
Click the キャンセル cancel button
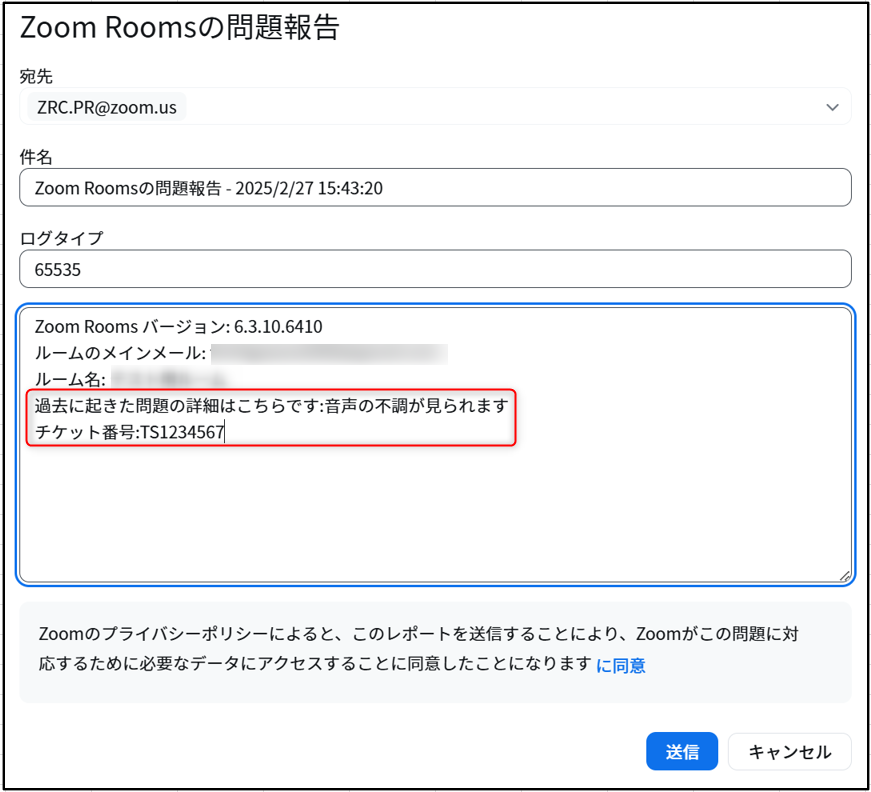tap(789, 751)
